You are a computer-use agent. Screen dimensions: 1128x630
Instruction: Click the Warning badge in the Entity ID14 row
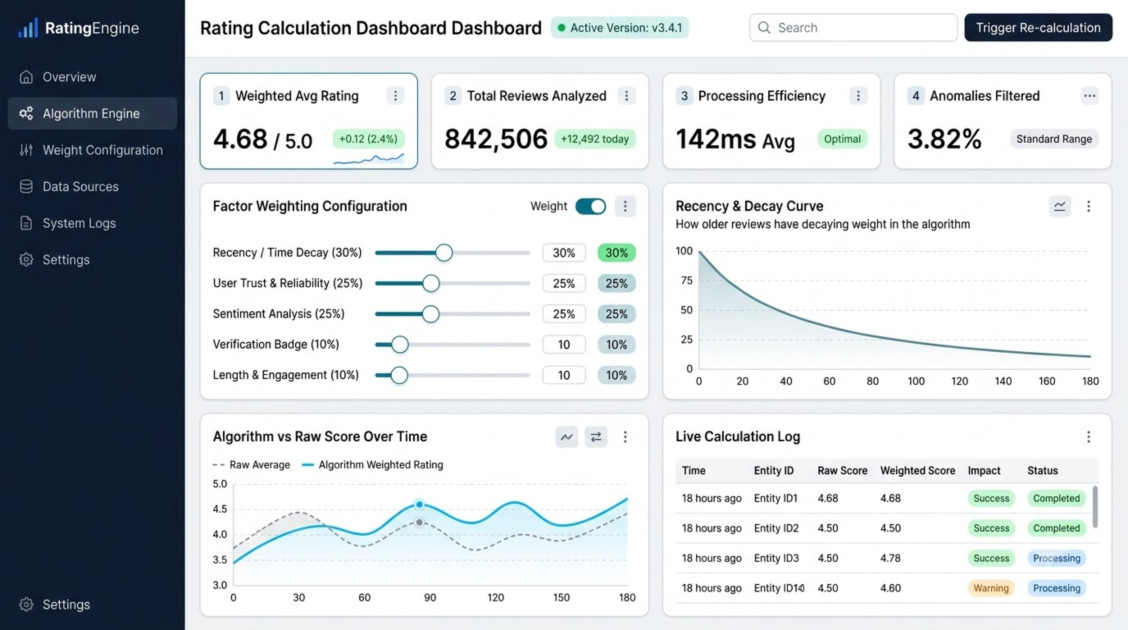[991, 588]
